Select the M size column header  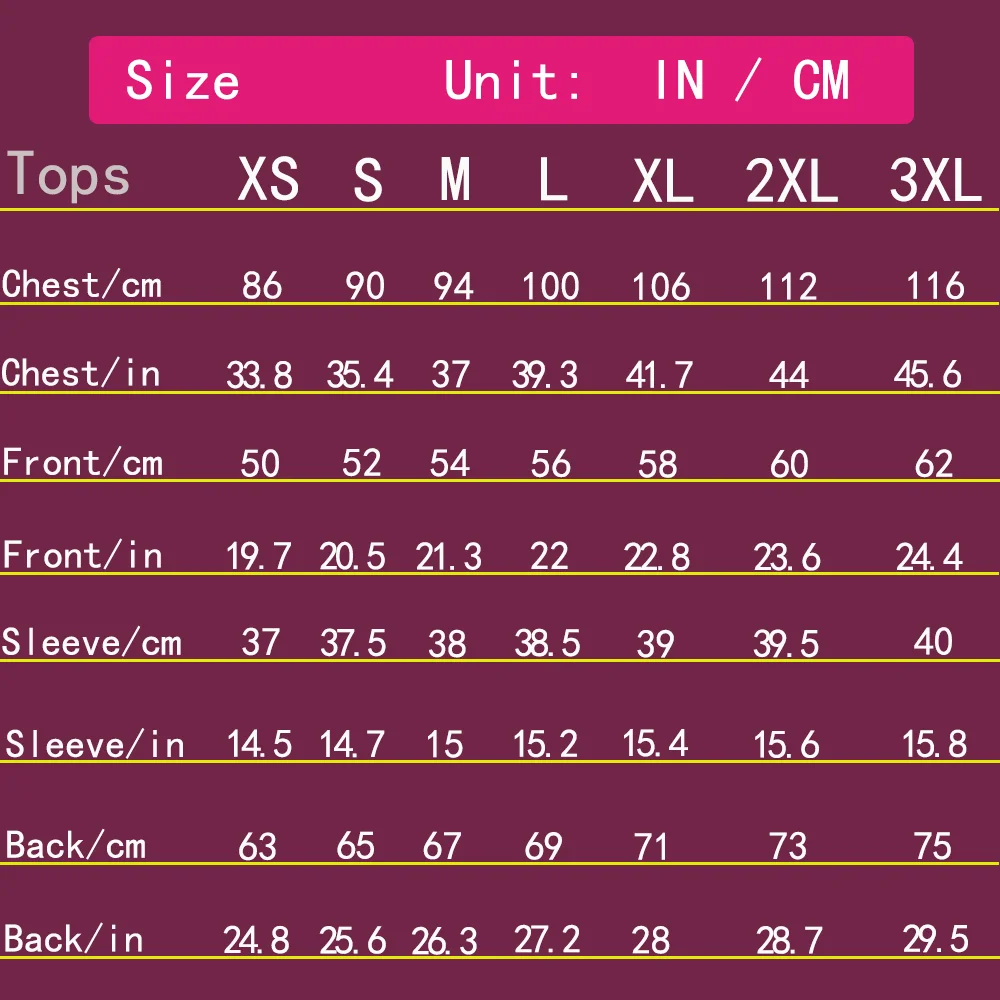455,181
